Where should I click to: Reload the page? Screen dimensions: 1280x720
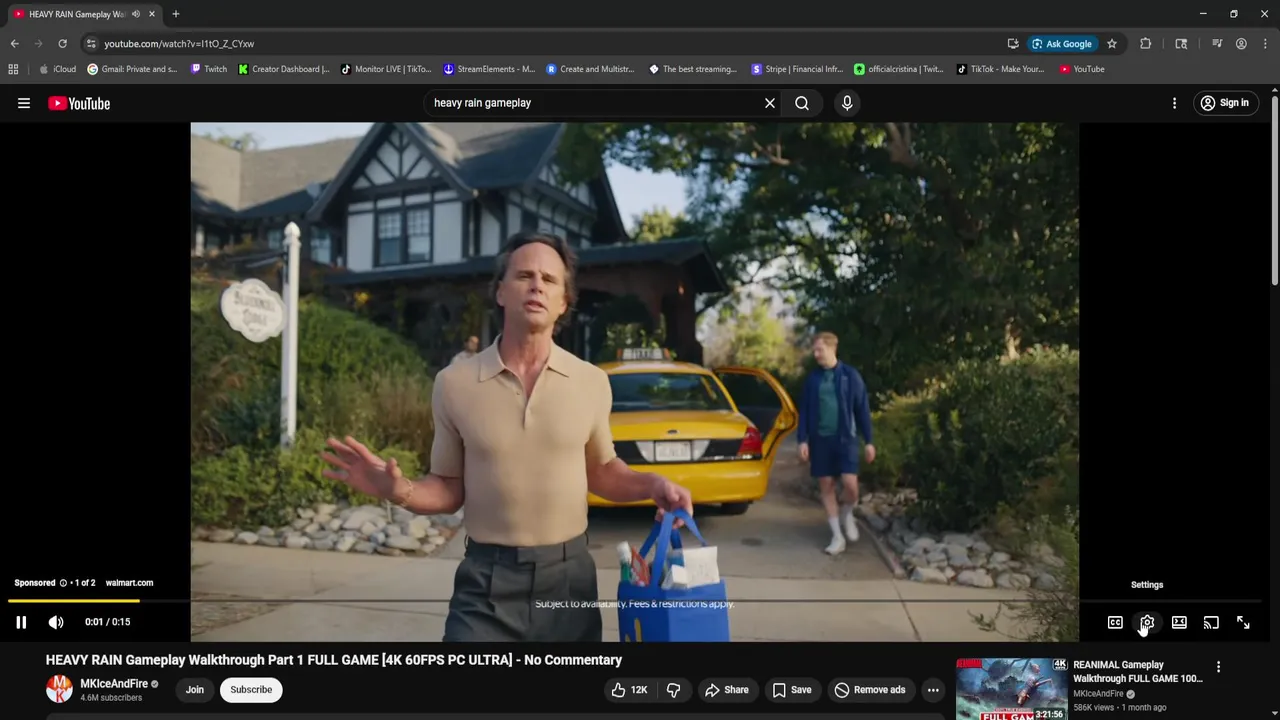click(62, 44)
